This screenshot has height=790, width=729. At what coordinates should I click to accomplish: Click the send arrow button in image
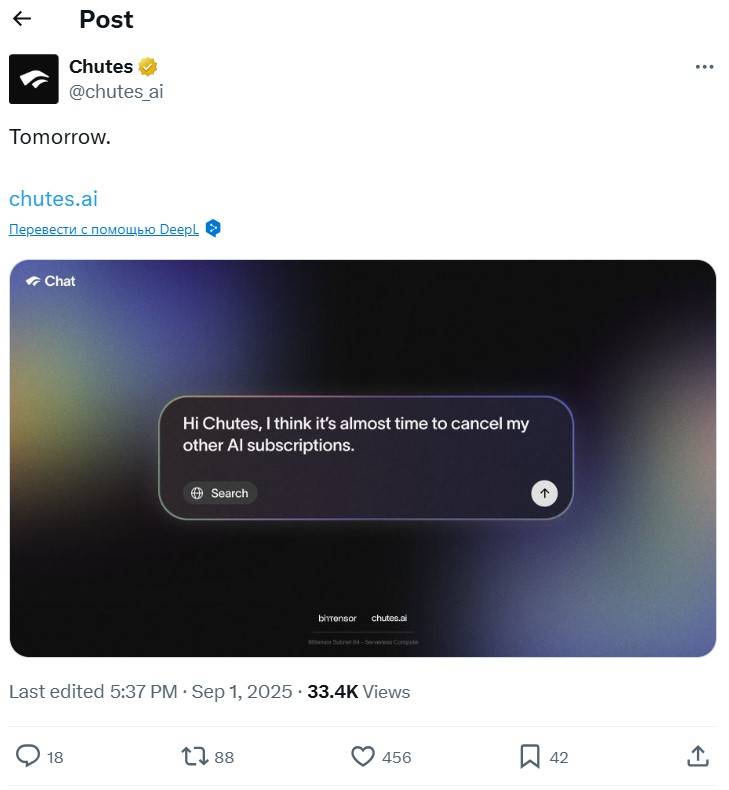[x=544, y=493]
